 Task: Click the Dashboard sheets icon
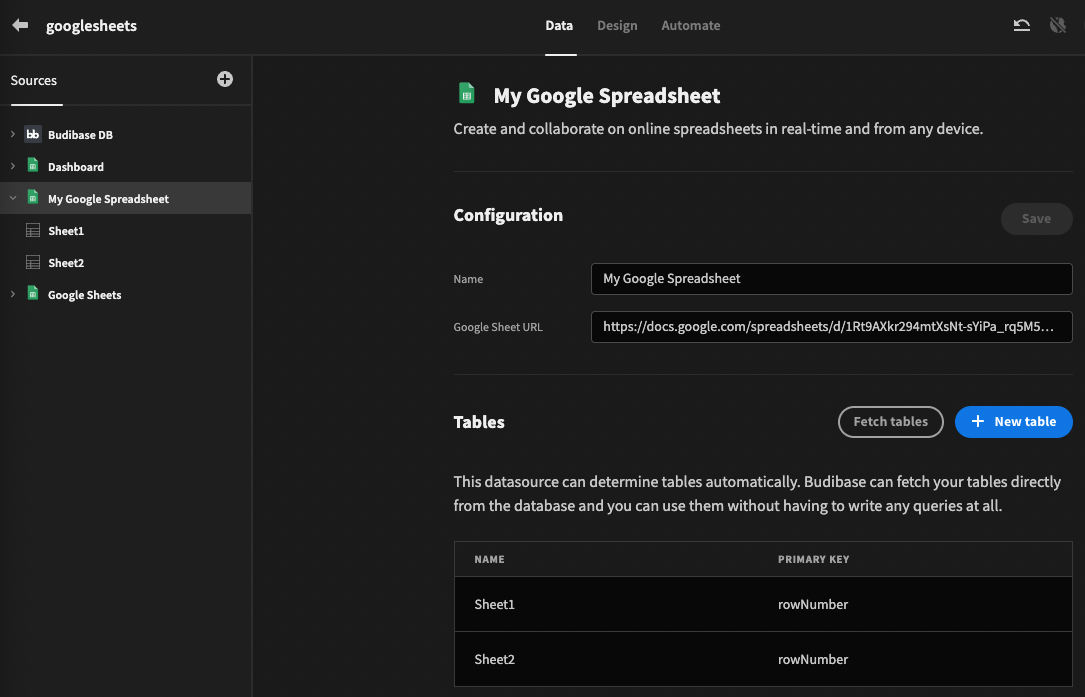(33, 165)
